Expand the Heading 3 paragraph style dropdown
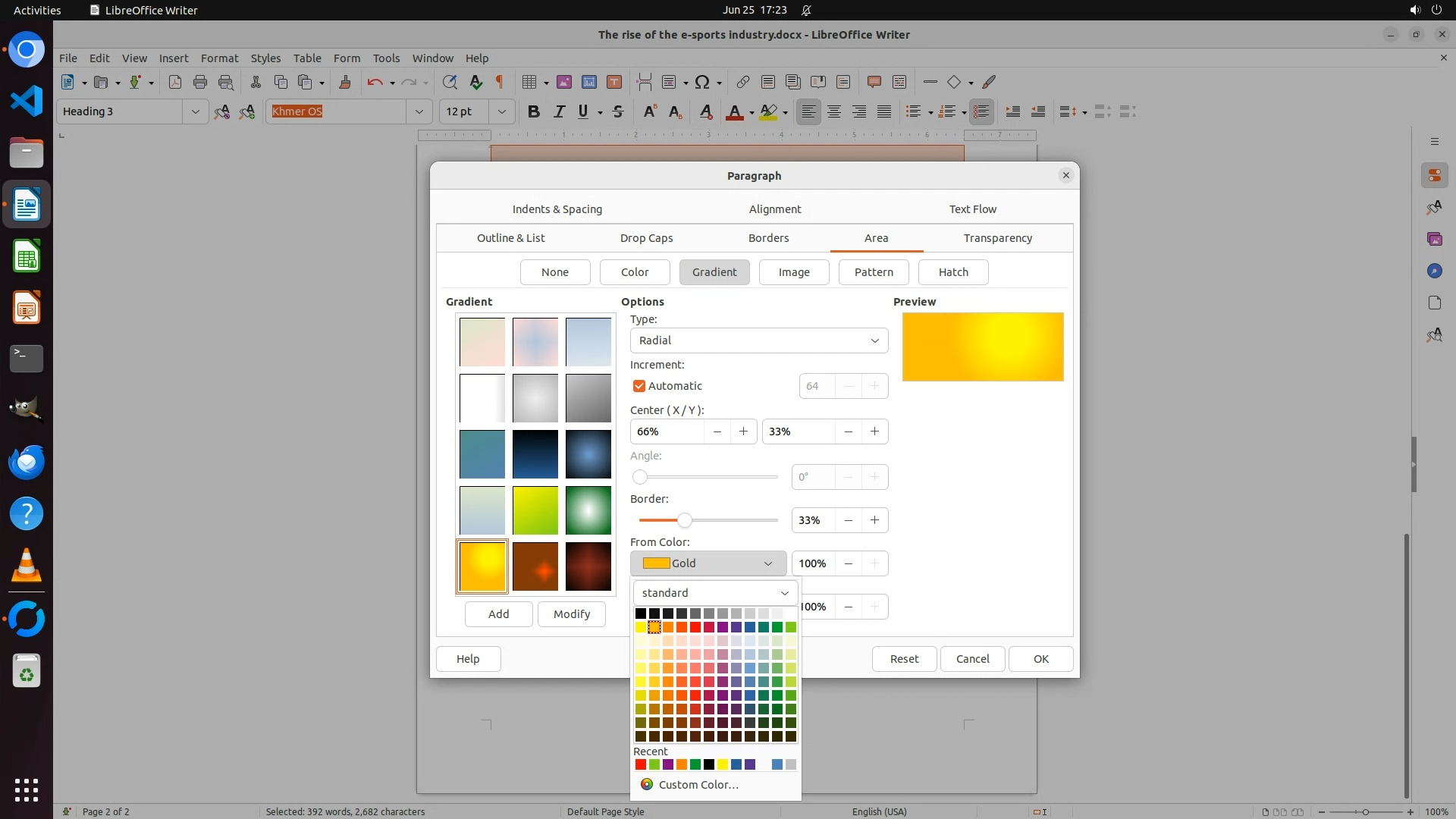 [x=195, y=111]
